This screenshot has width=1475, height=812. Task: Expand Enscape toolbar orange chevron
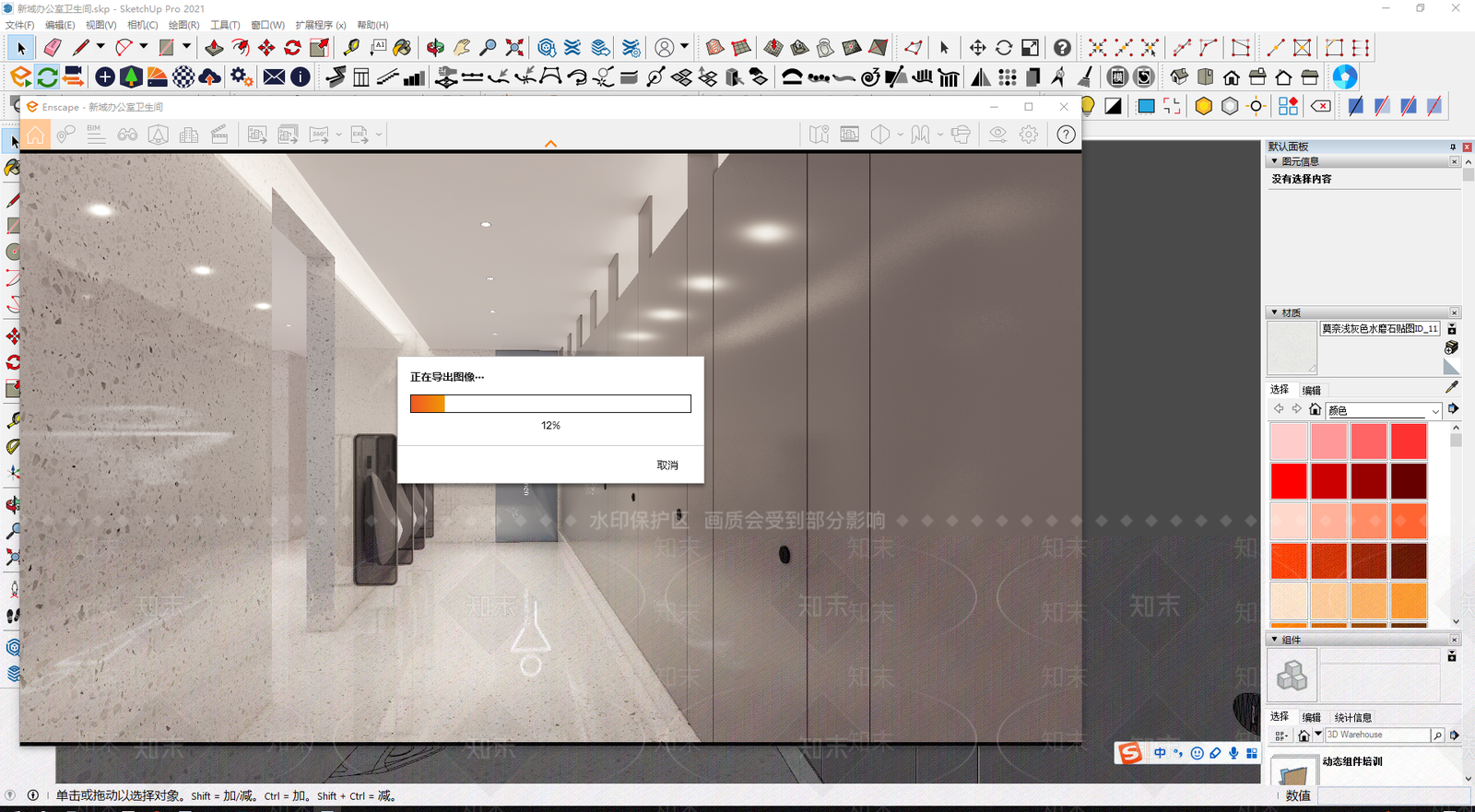(x=551, y=144)
